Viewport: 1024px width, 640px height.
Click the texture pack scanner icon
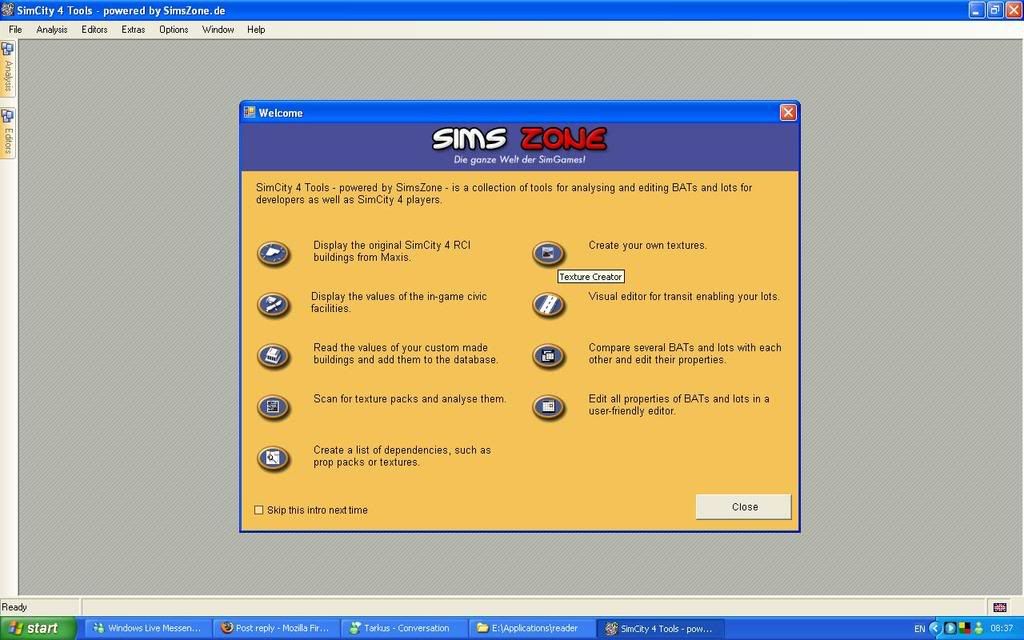(273, 407)
